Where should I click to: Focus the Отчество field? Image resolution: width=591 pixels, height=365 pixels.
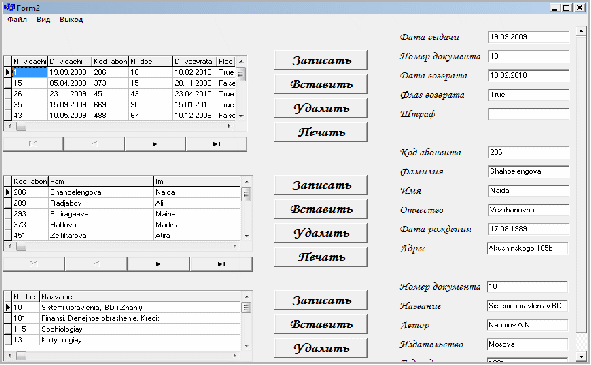click(x=528, y=210)
